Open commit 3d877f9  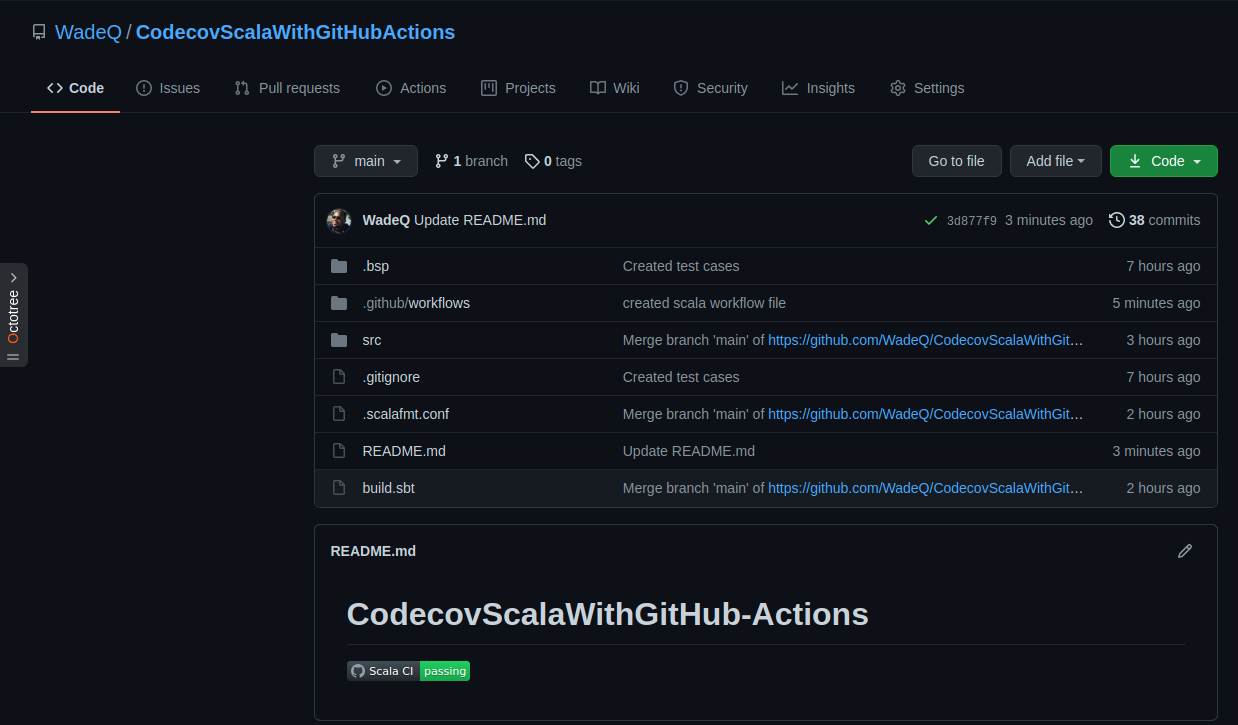tap(972, 221)
